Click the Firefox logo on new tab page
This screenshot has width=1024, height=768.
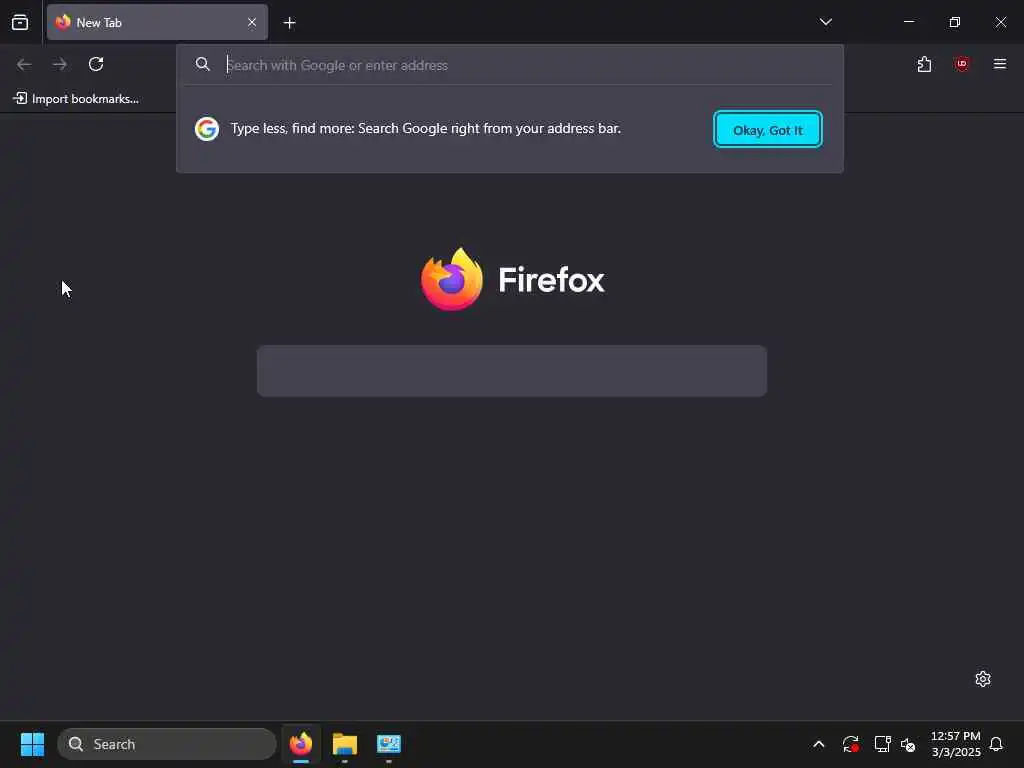513,279
